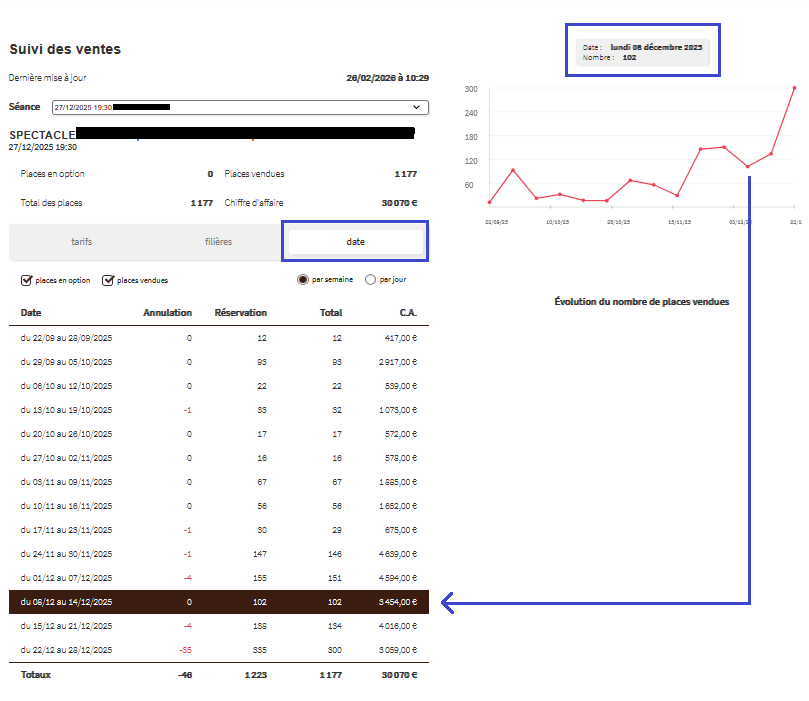Click the Réservation column header
The height and width of the screenshot is (701, 809).
click(x=240, y=313)
